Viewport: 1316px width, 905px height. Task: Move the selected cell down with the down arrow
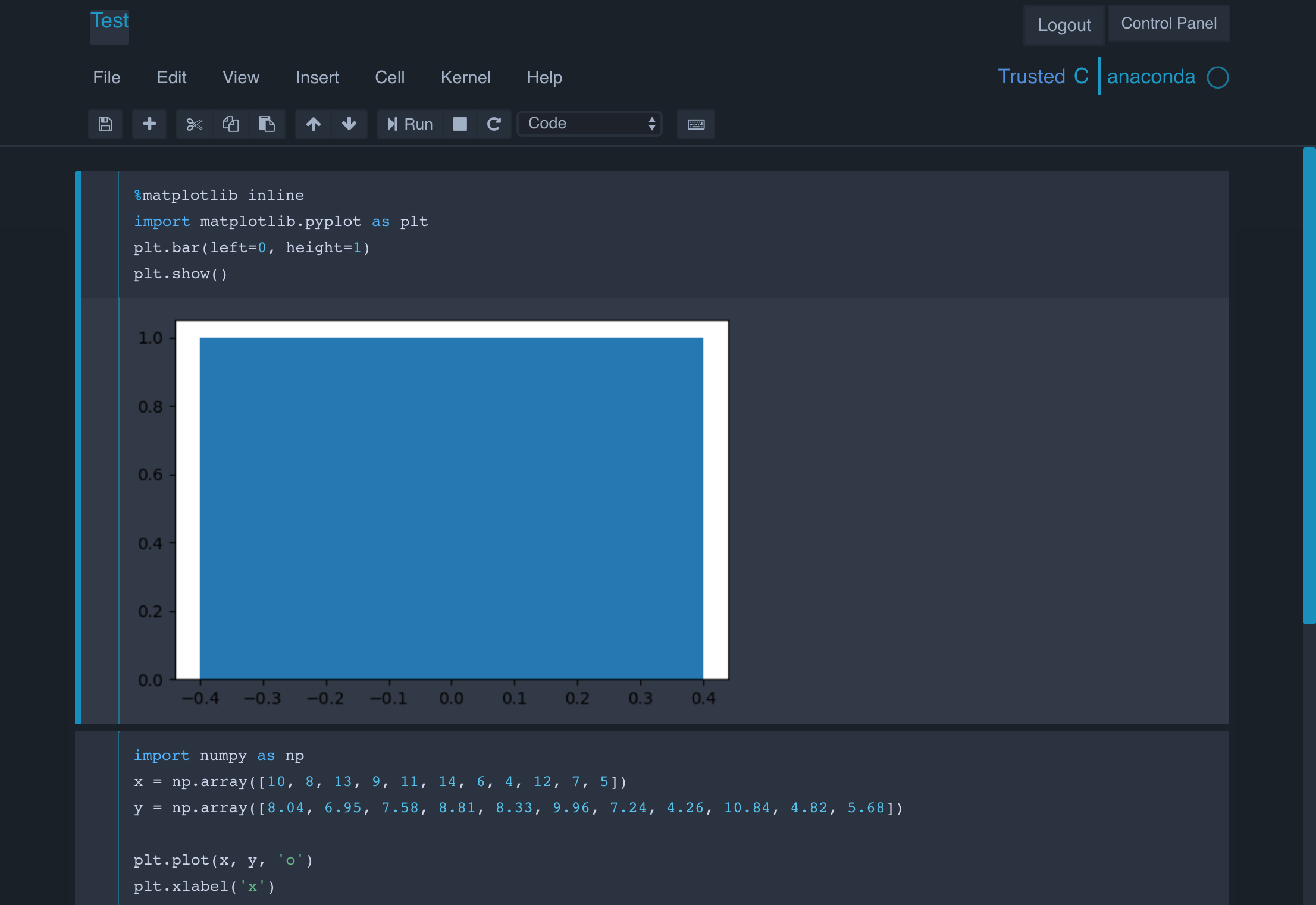tap(349, 124)
